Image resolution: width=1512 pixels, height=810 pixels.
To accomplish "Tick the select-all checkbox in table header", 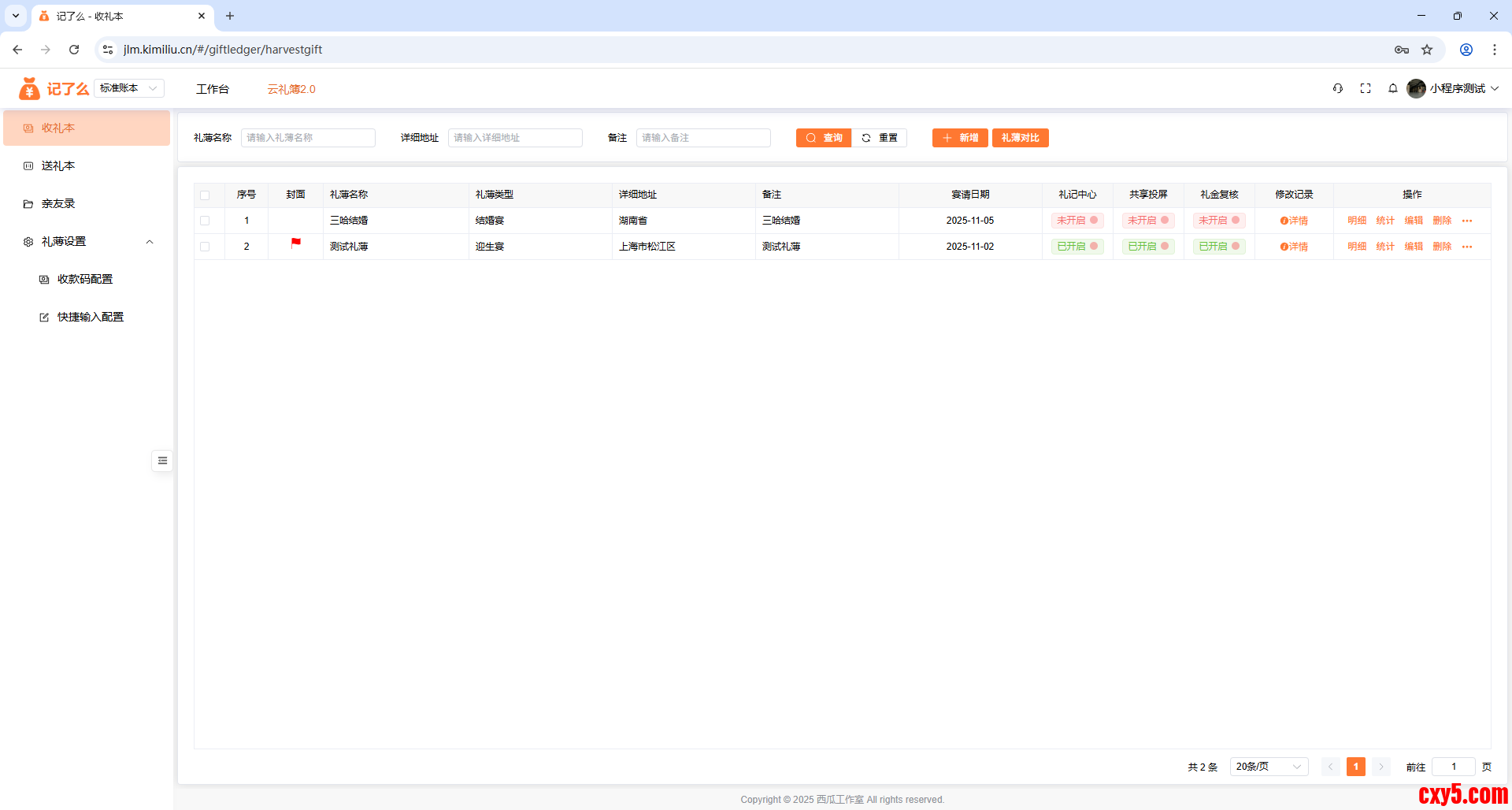I will [205, 195].
